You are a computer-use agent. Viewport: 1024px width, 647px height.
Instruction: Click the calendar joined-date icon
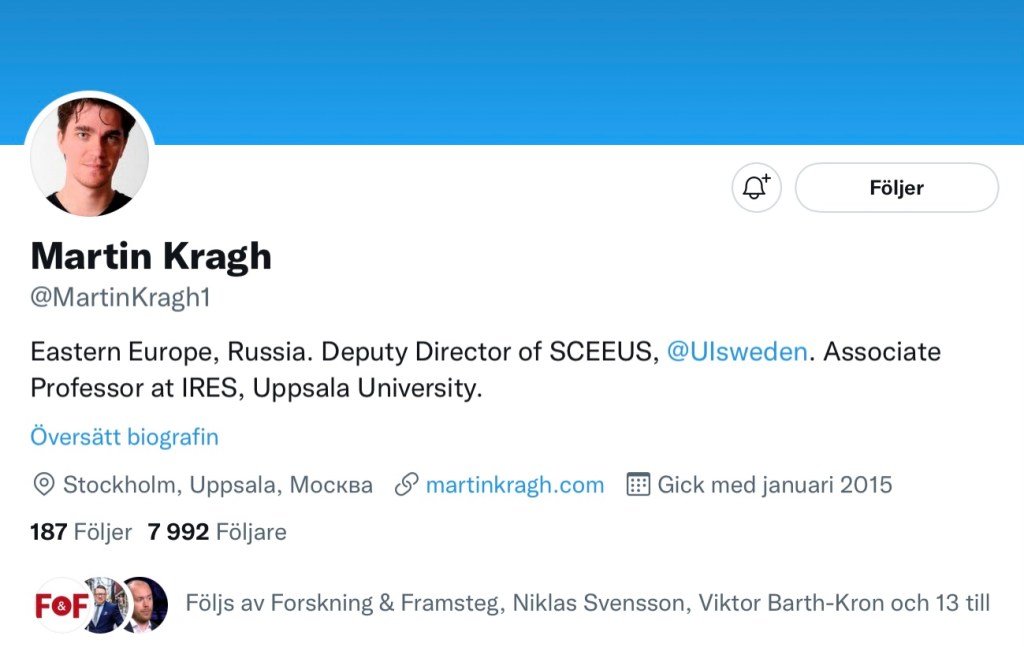[638, 486]
